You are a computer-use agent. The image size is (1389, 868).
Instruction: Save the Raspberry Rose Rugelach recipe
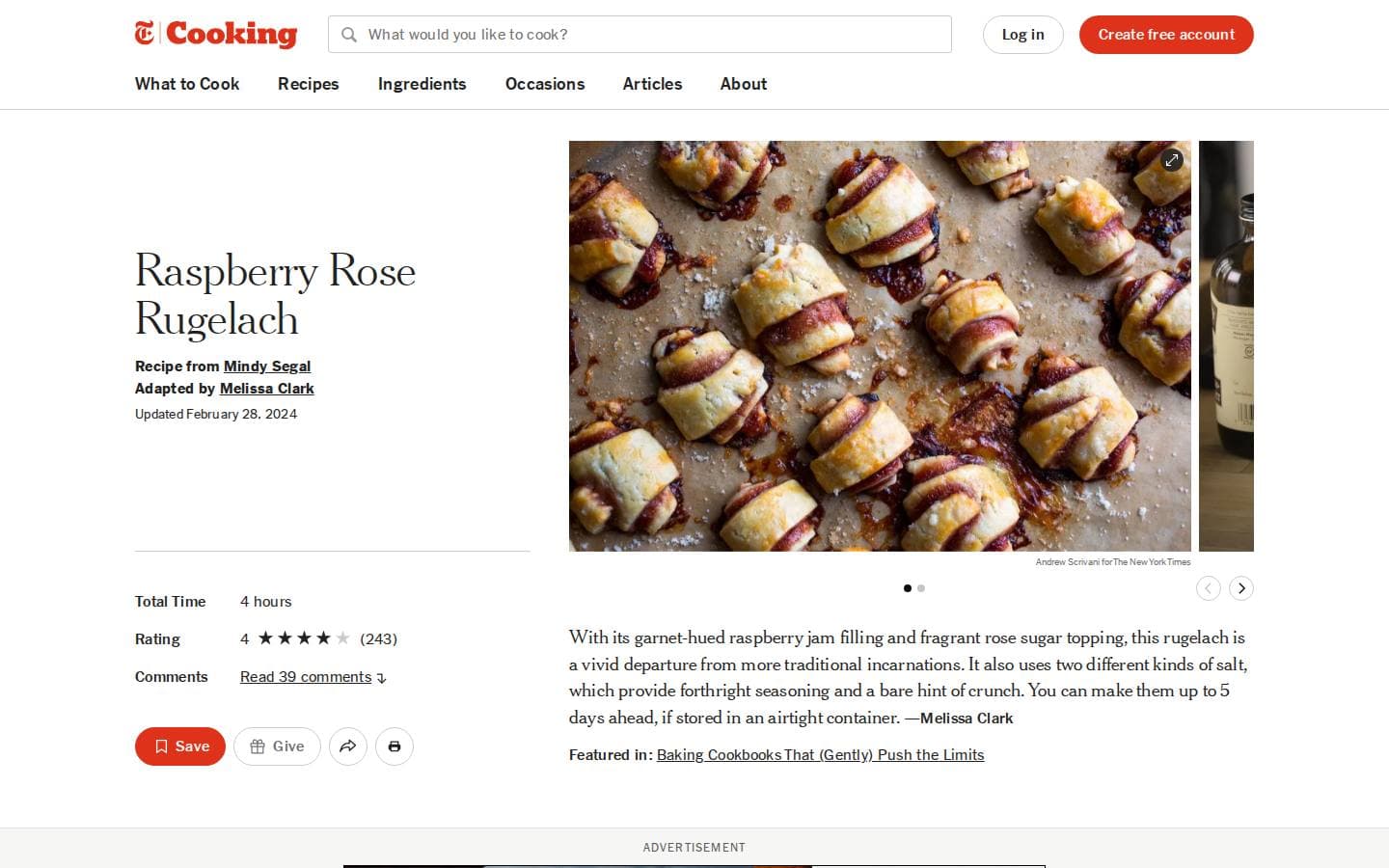(x=180, y=746)
